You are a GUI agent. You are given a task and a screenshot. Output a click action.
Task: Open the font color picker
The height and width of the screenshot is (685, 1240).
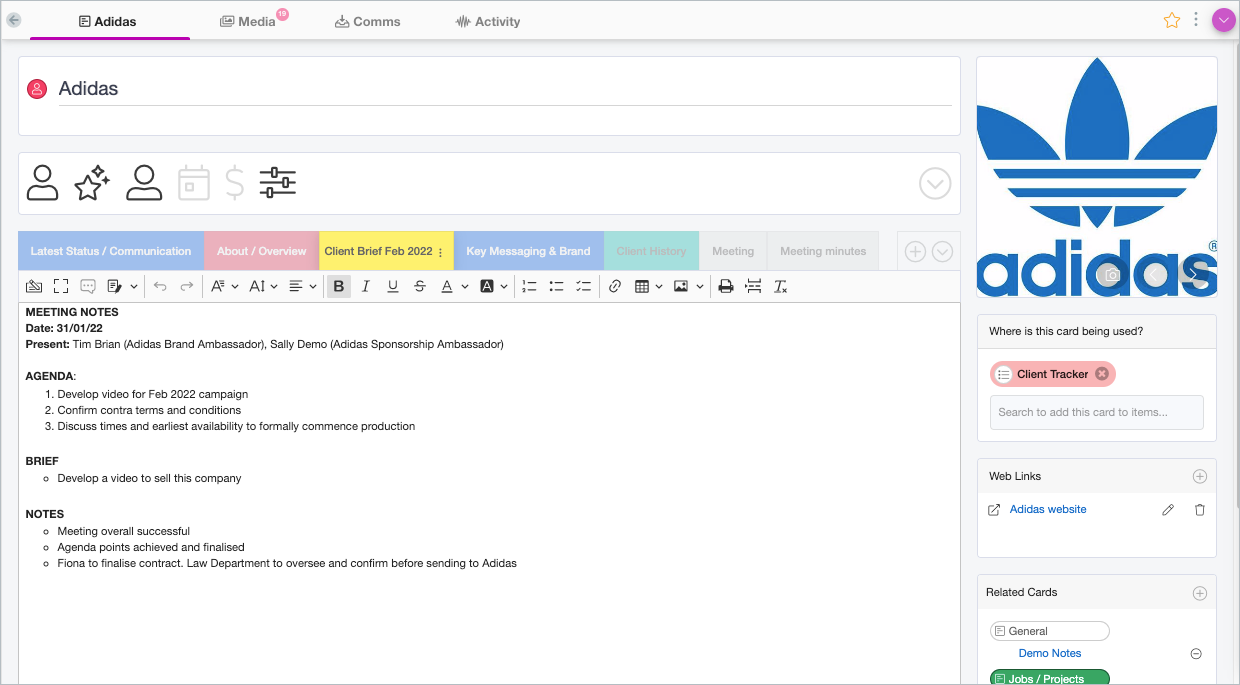click(455, 287)
